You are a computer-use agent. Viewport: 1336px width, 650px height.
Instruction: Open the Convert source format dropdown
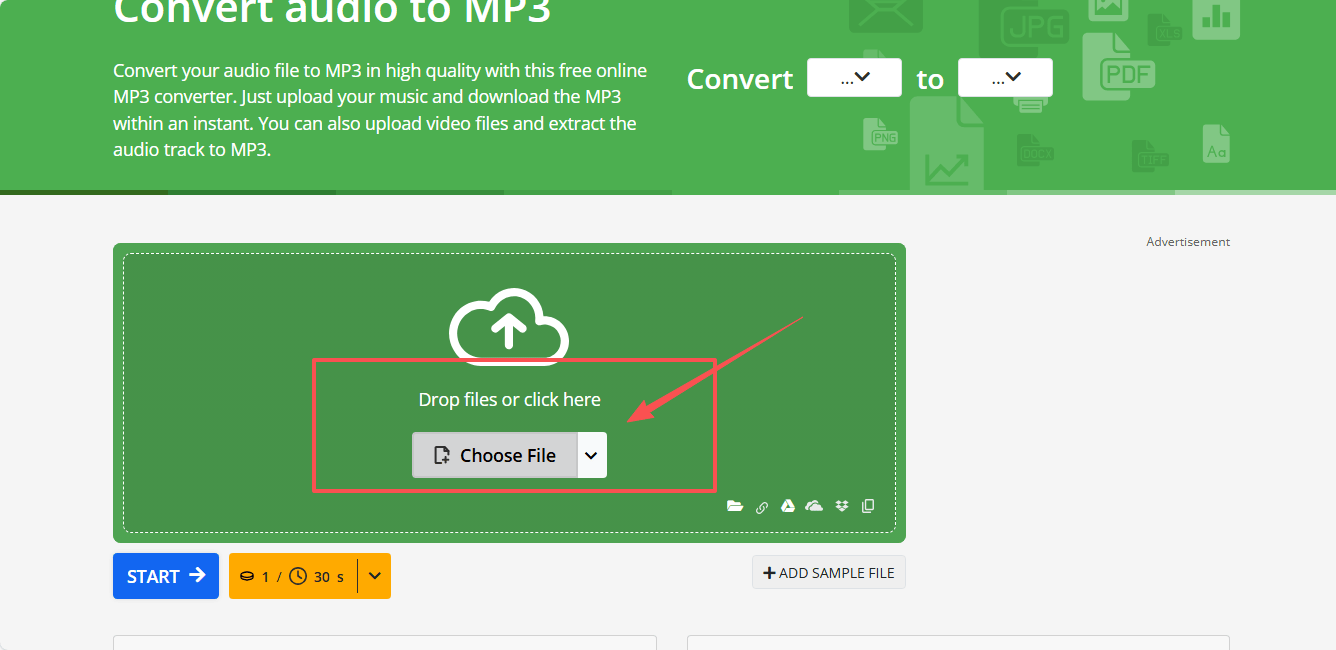point(854,78)
